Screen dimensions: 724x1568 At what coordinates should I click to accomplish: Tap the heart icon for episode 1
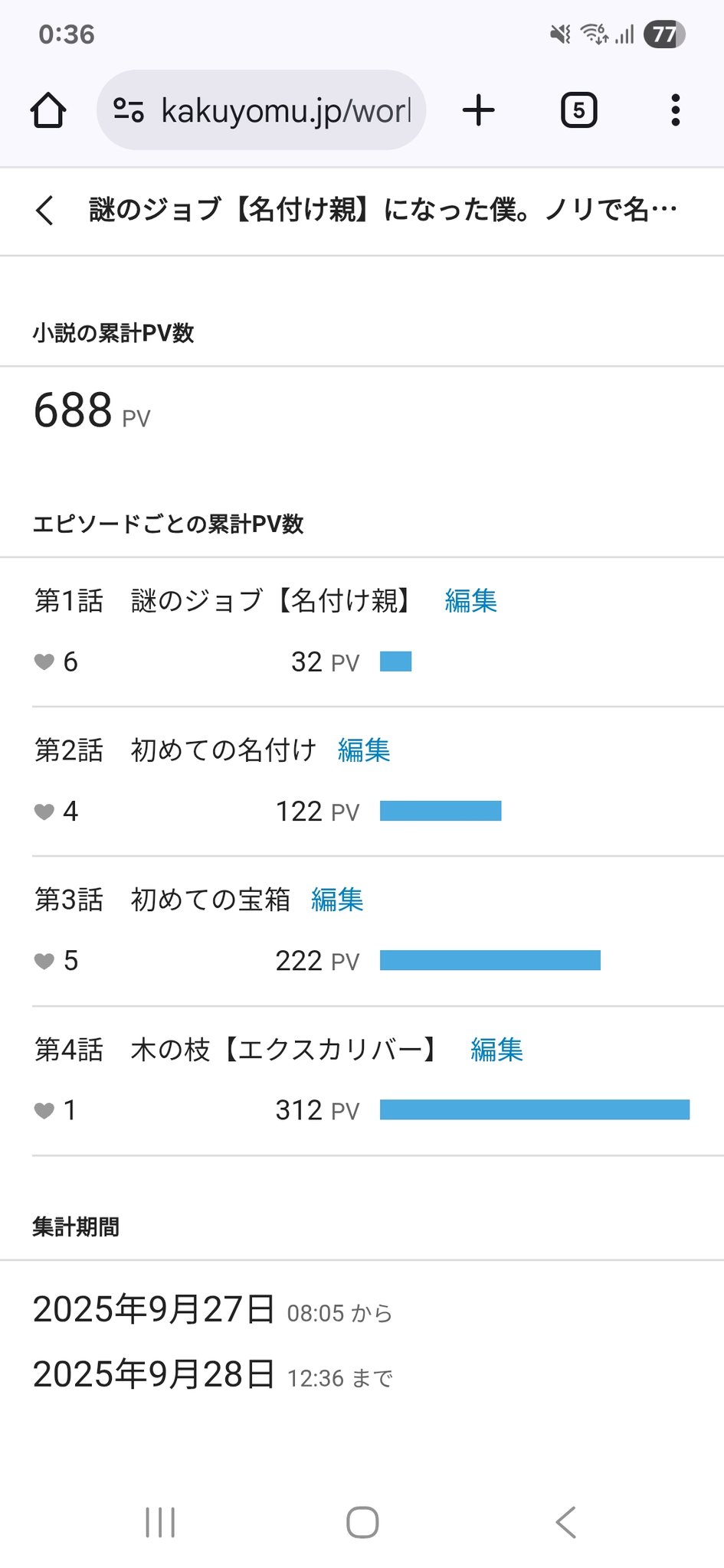(x=44, y=661)
